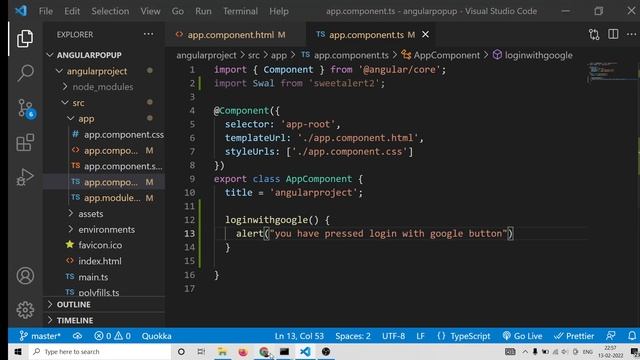
Task: Open the Explorer view in activity bar
Action: (x=25, y=39)
